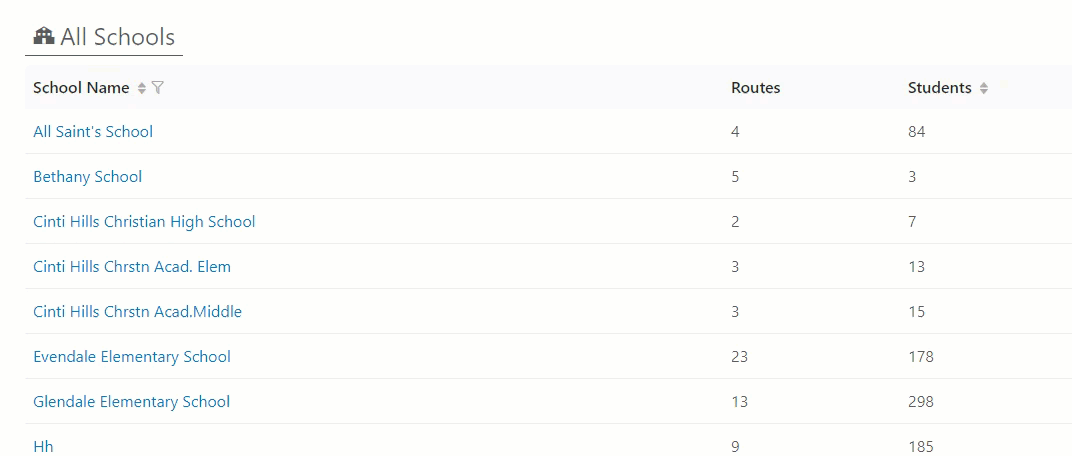
Task: Click students count 84 for All Saint's
Action: (x=917, y=131)
